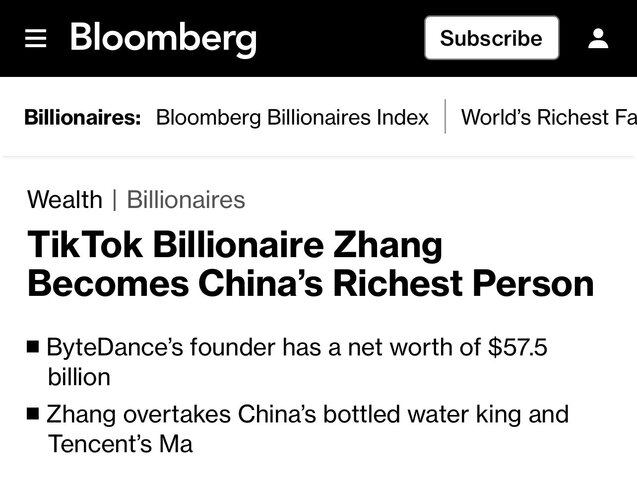Click the pipe separator after Wealth

(115, 199)
